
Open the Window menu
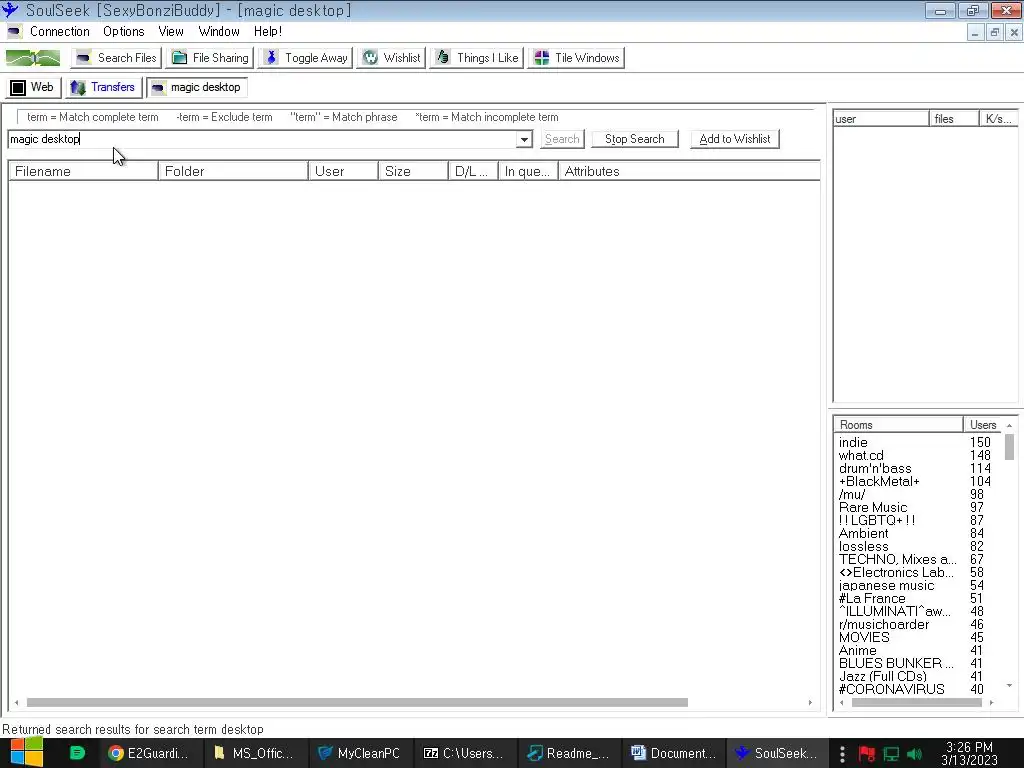coord(219,31)
